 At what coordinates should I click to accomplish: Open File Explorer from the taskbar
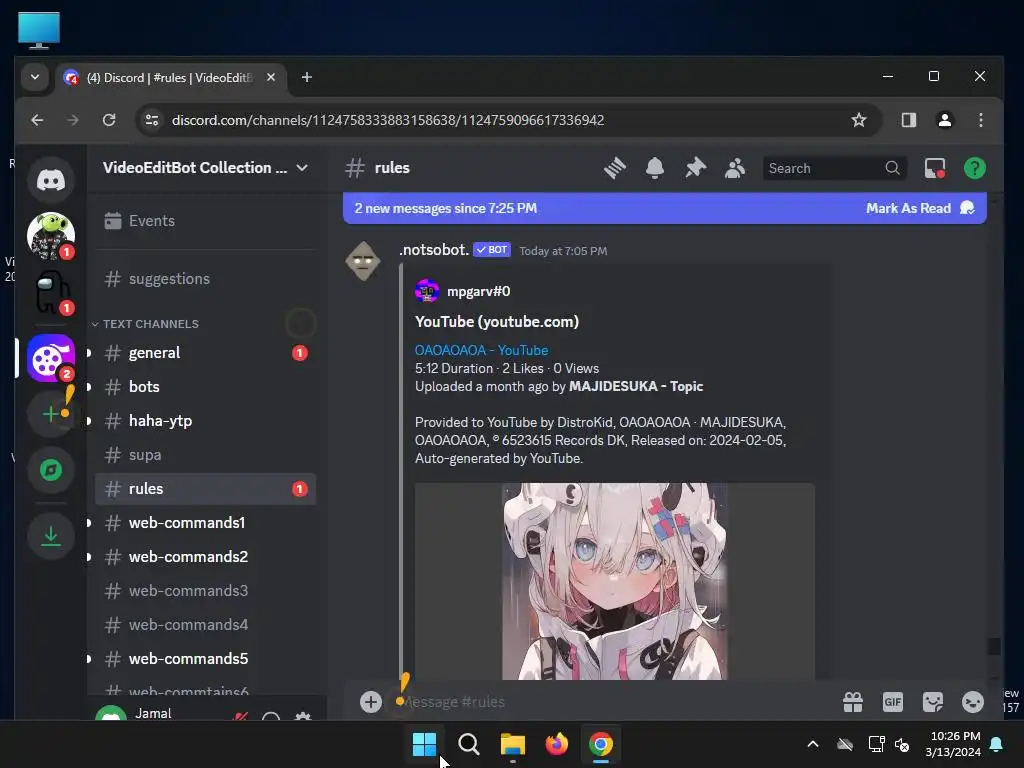click(x=513, y=744)
